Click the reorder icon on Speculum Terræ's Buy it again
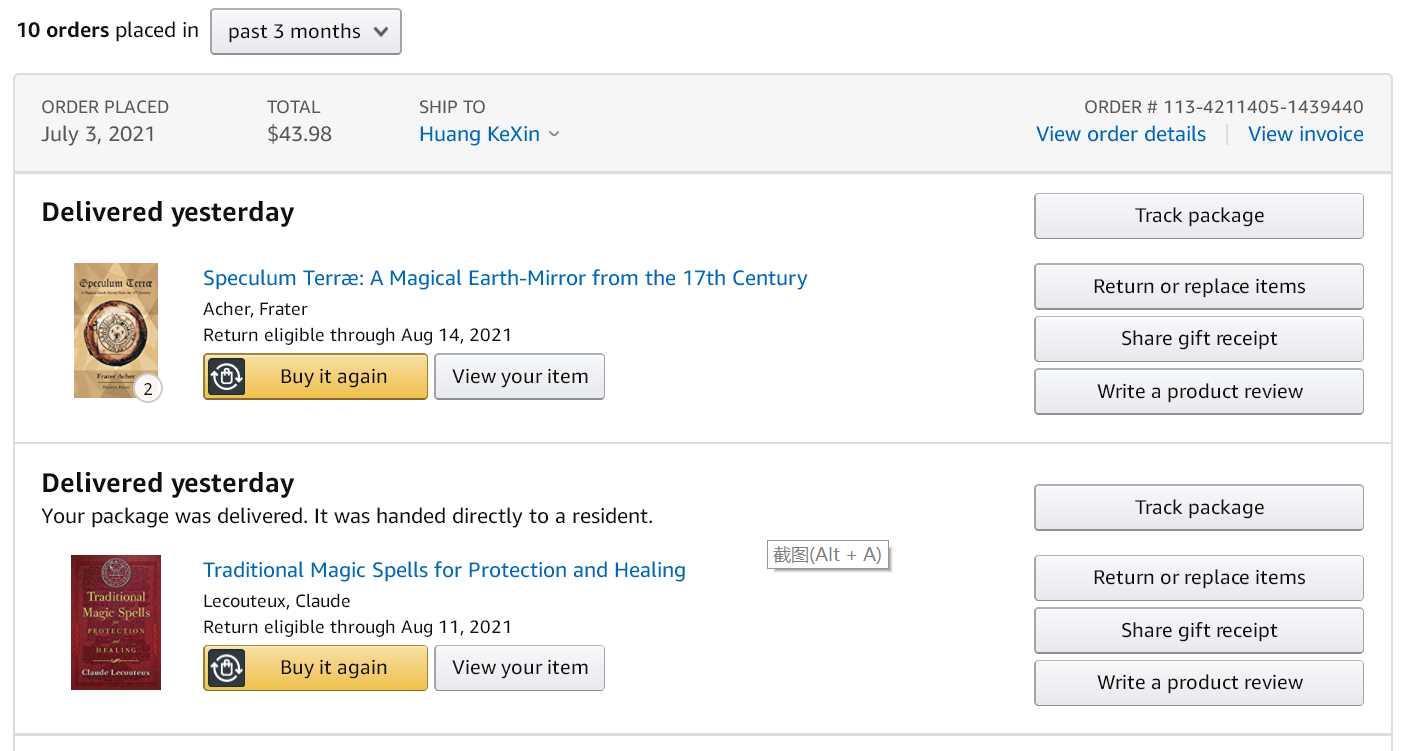 coord(227,377)
